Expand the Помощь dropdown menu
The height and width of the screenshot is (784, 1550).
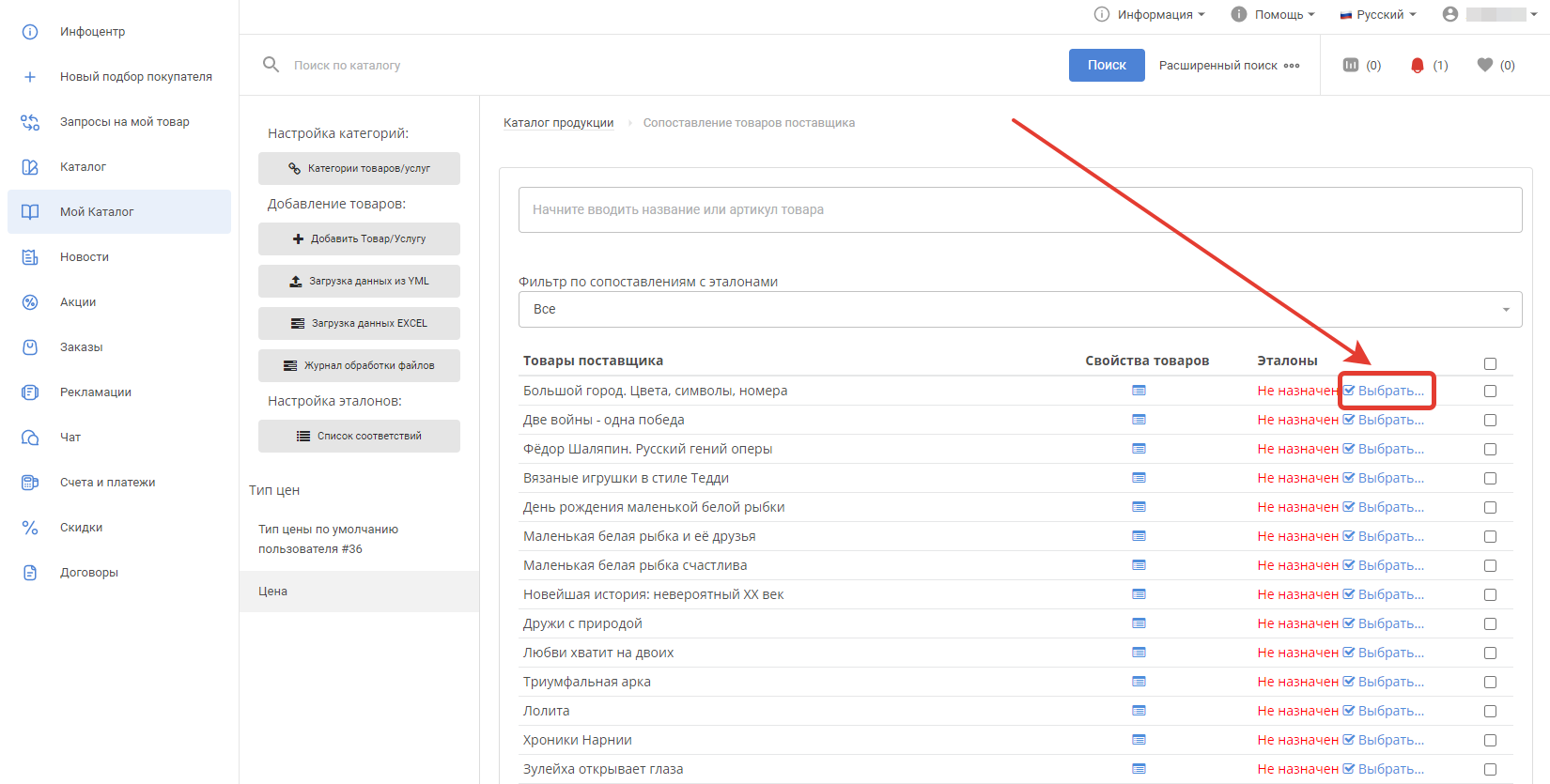[x=1273, y=14]
